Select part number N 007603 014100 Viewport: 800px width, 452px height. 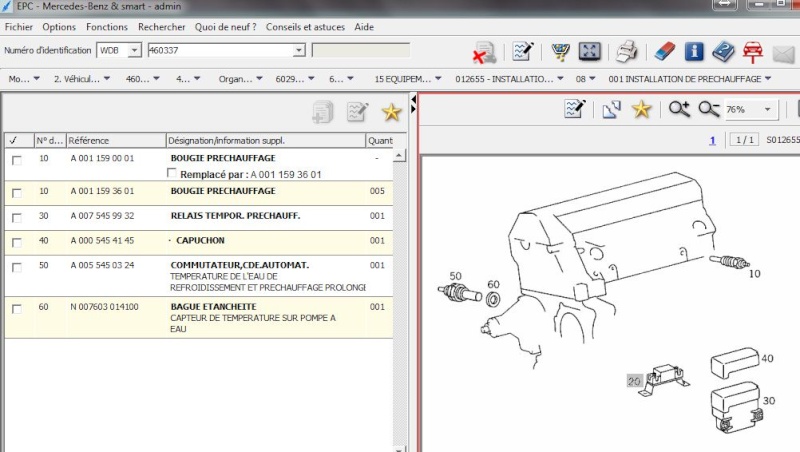tap(104, 307)
